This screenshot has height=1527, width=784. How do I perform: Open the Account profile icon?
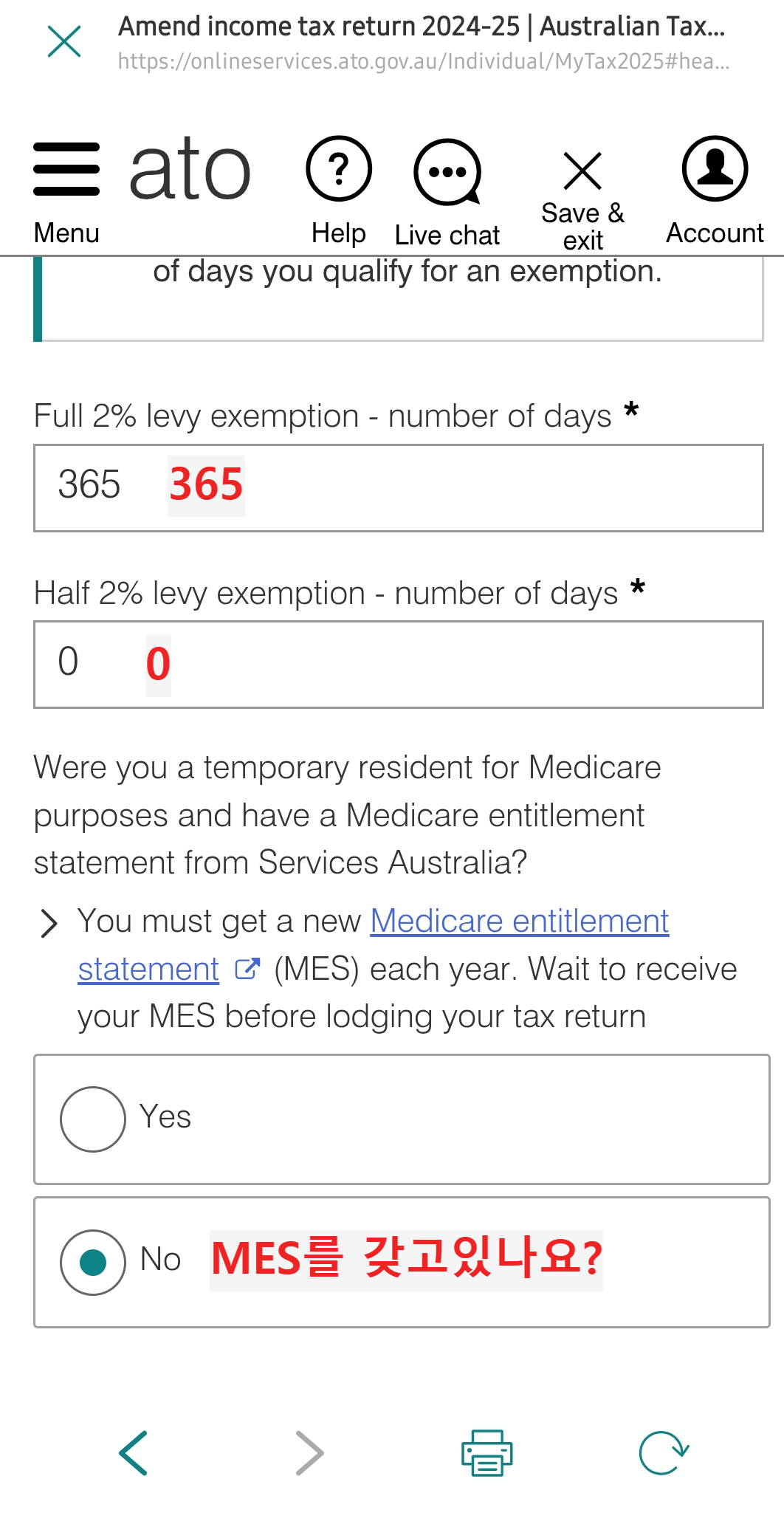tap(715, 168)
